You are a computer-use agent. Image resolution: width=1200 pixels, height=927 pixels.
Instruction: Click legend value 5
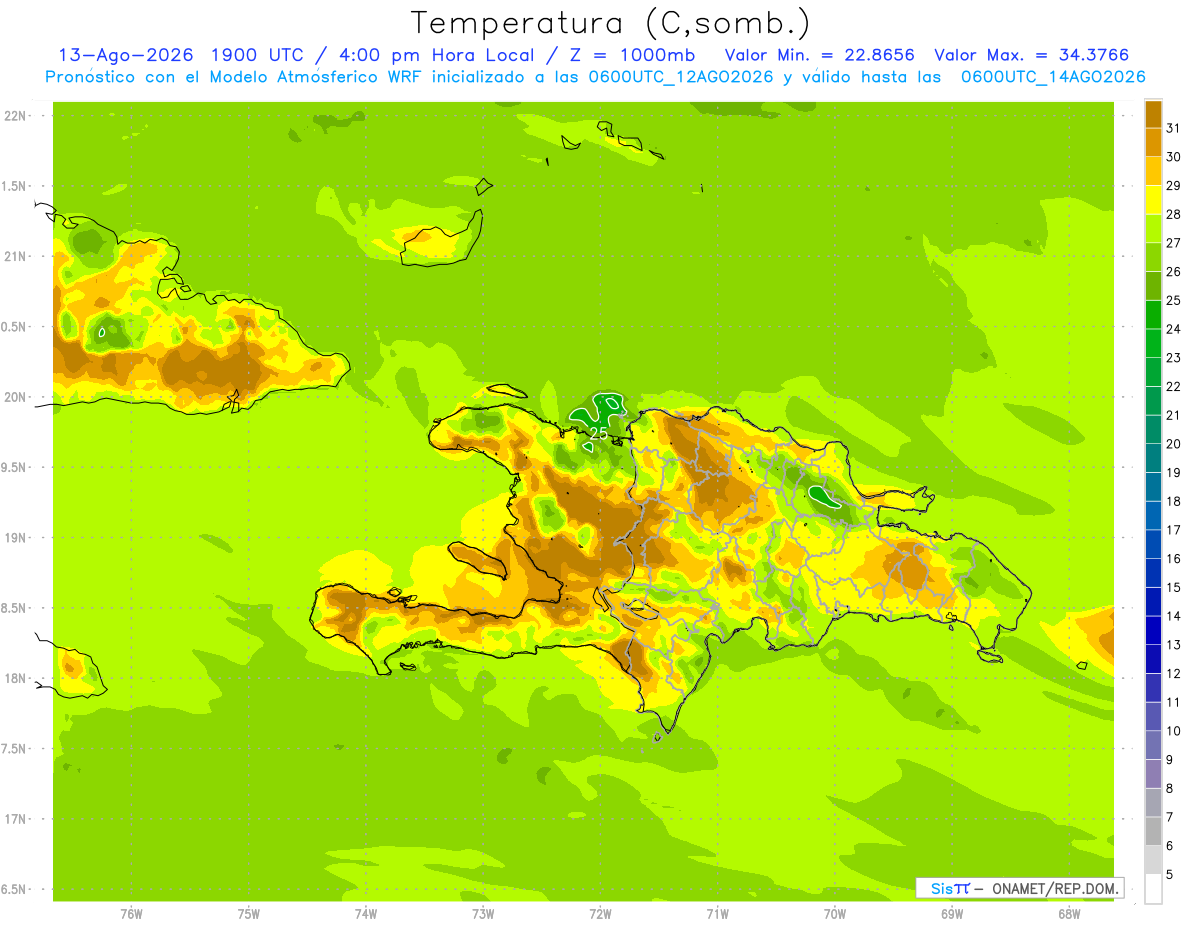(1170, 874)
